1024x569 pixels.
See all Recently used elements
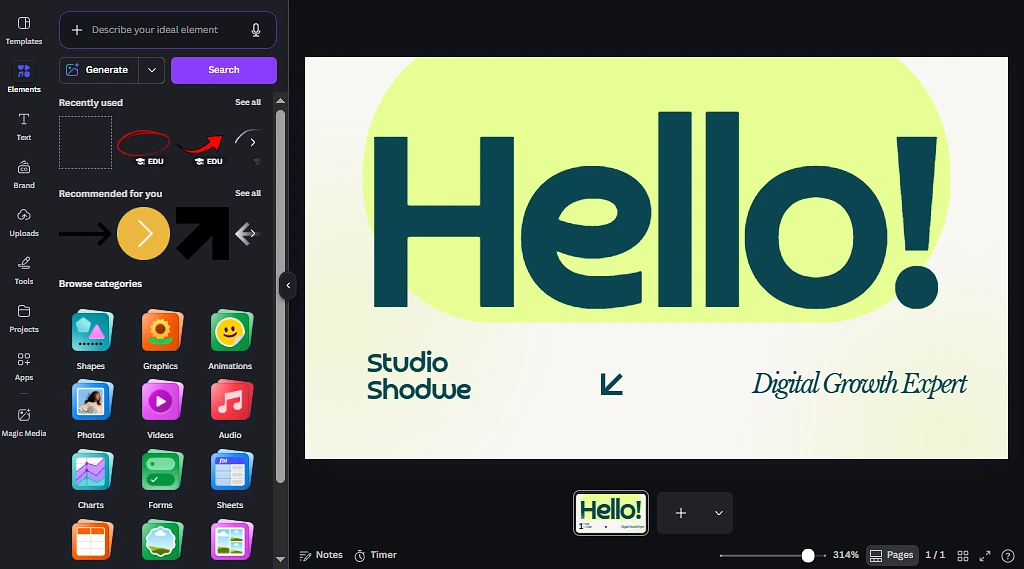(x=248, y=102)
